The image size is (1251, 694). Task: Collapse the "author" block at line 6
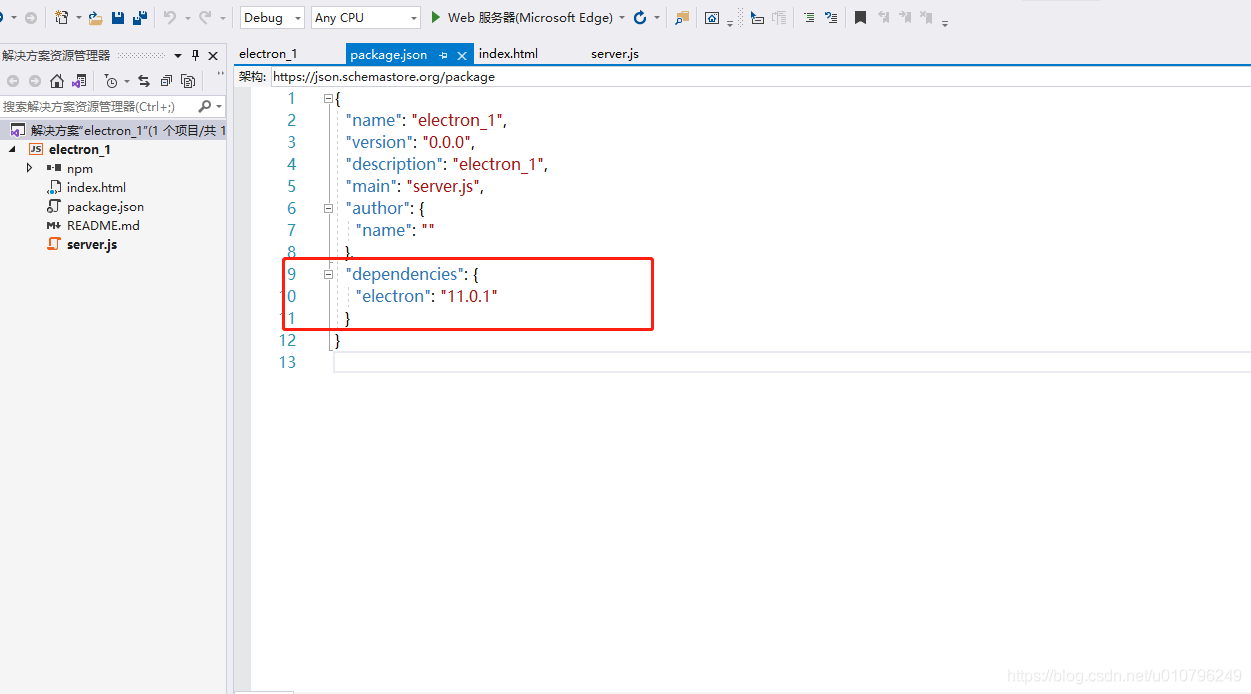point(328,208)
